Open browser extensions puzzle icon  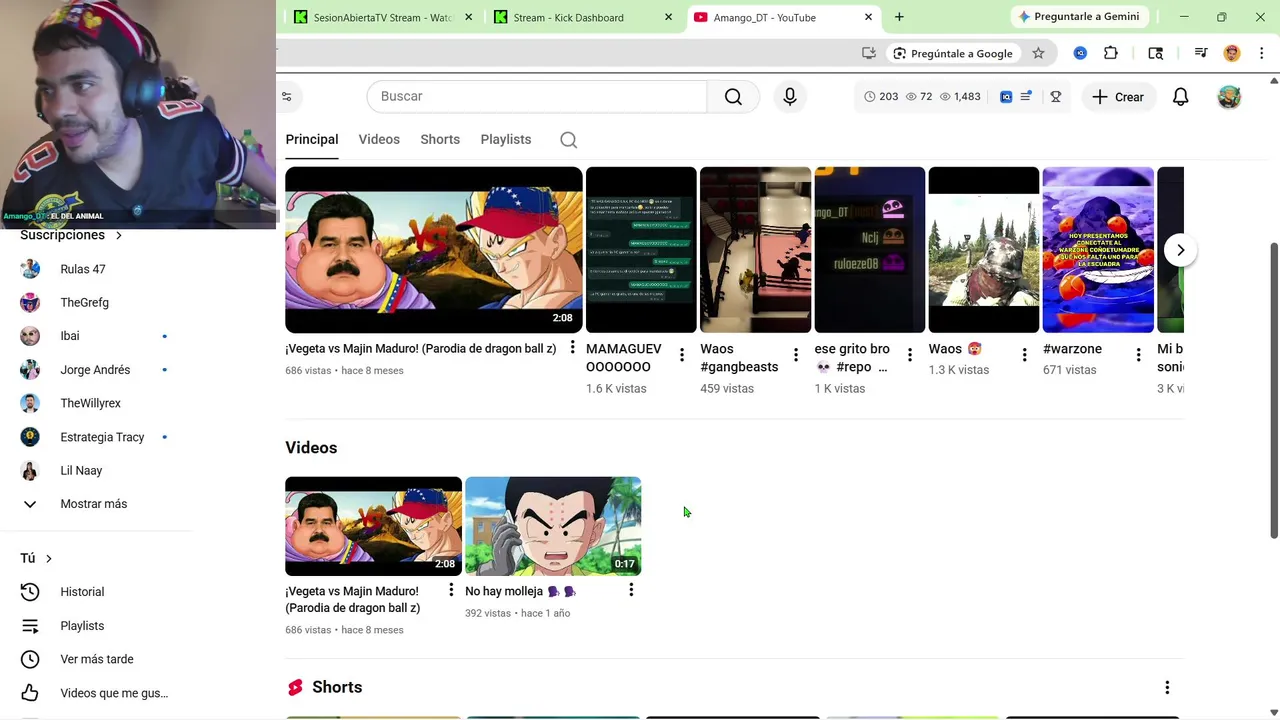[1111, 53]
